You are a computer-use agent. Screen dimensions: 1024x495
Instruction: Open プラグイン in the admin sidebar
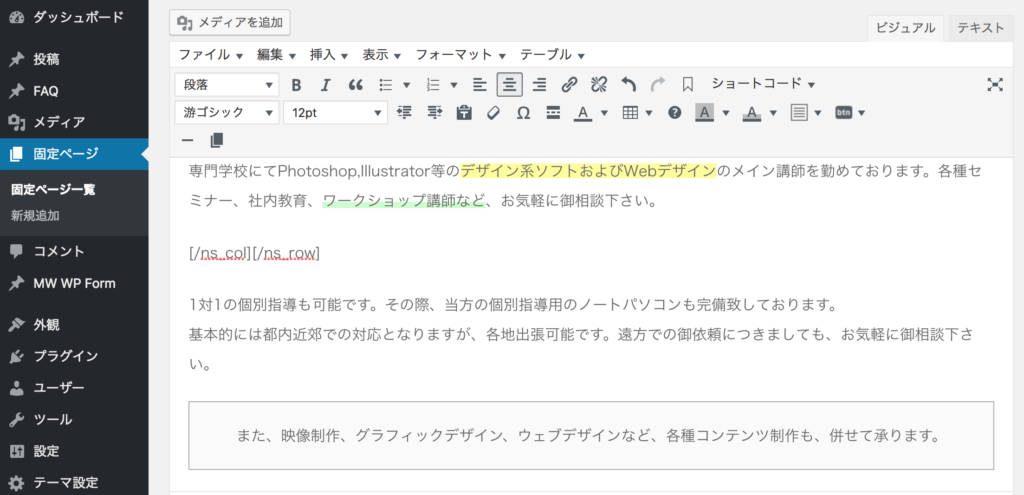(65, 356)
